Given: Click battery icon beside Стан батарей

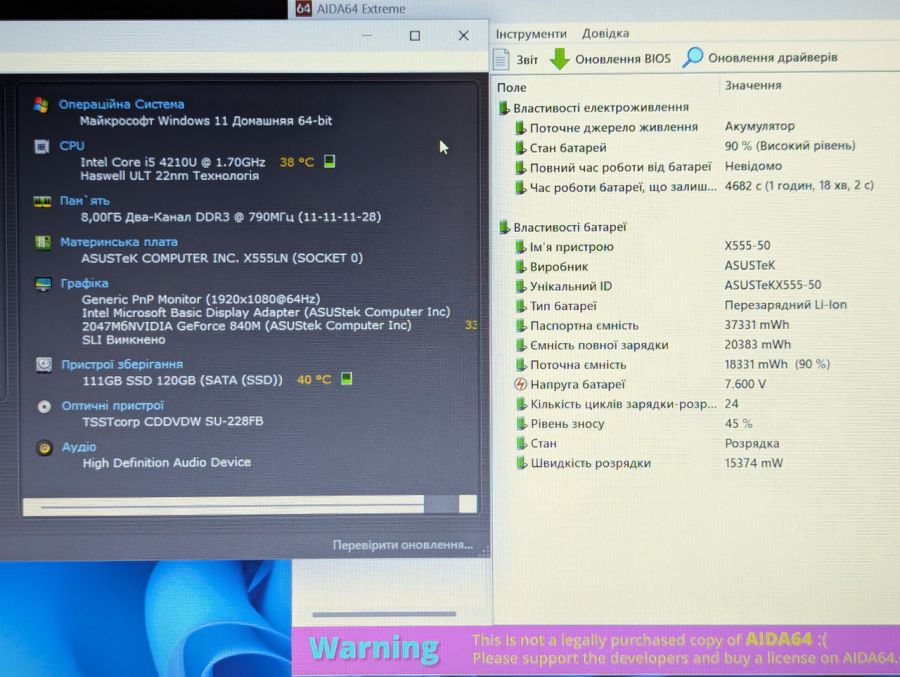Looking at the screenshot, I should tap(520, 148).
